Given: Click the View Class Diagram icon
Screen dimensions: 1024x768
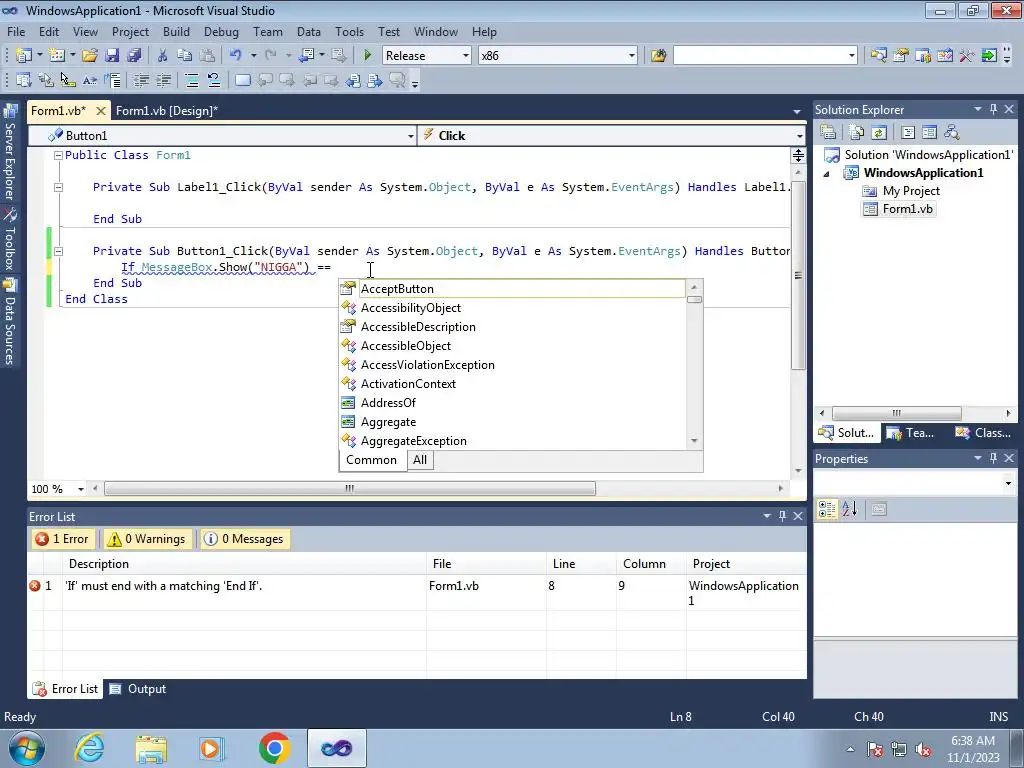Looking at the screenshot, I should 952,133.
